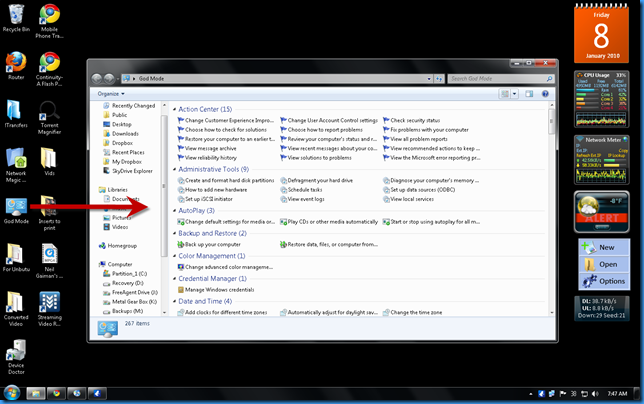This screenshot has width=644, height=404.
Task: Click the New button in gadget
Action: coord(604,247)
